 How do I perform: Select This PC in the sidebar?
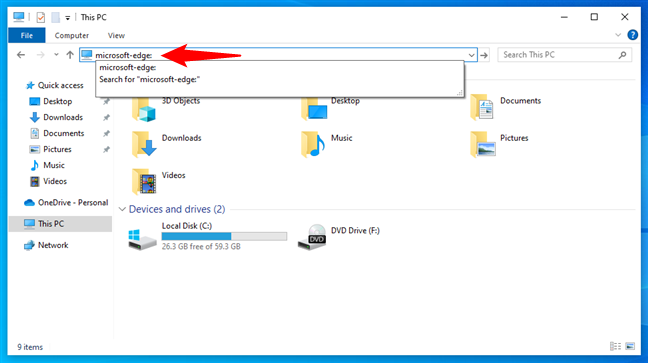(x=60, y=224)
